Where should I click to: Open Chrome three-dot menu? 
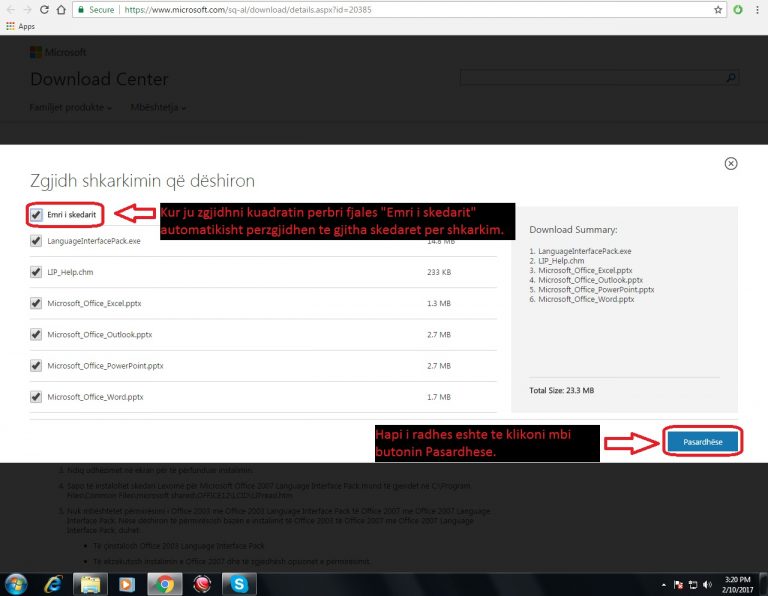point(757,9)
